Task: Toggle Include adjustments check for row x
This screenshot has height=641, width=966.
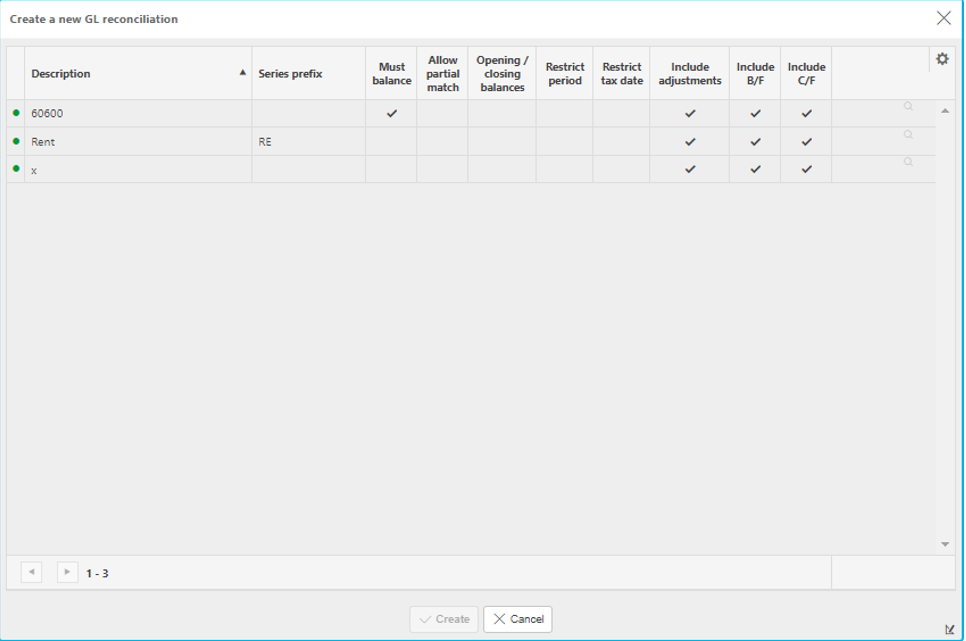Action: pyautogui.click(x=690, y=169)
